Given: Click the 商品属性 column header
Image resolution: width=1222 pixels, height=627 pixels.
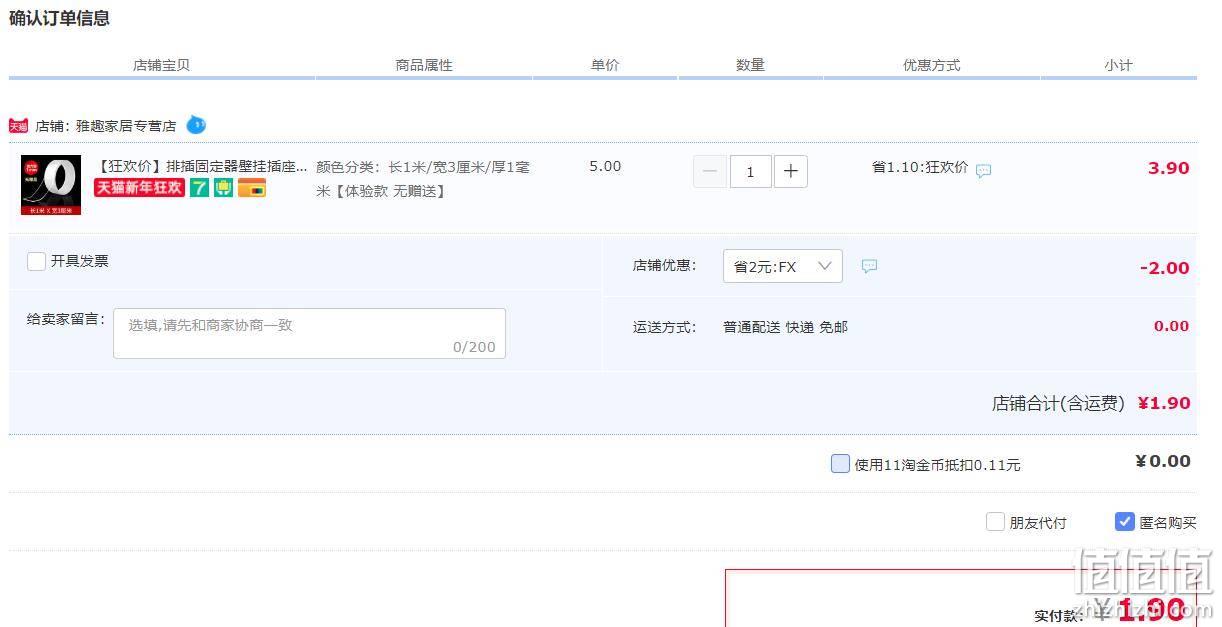Looking at the screenshot, I should click(x=424, y=65).
